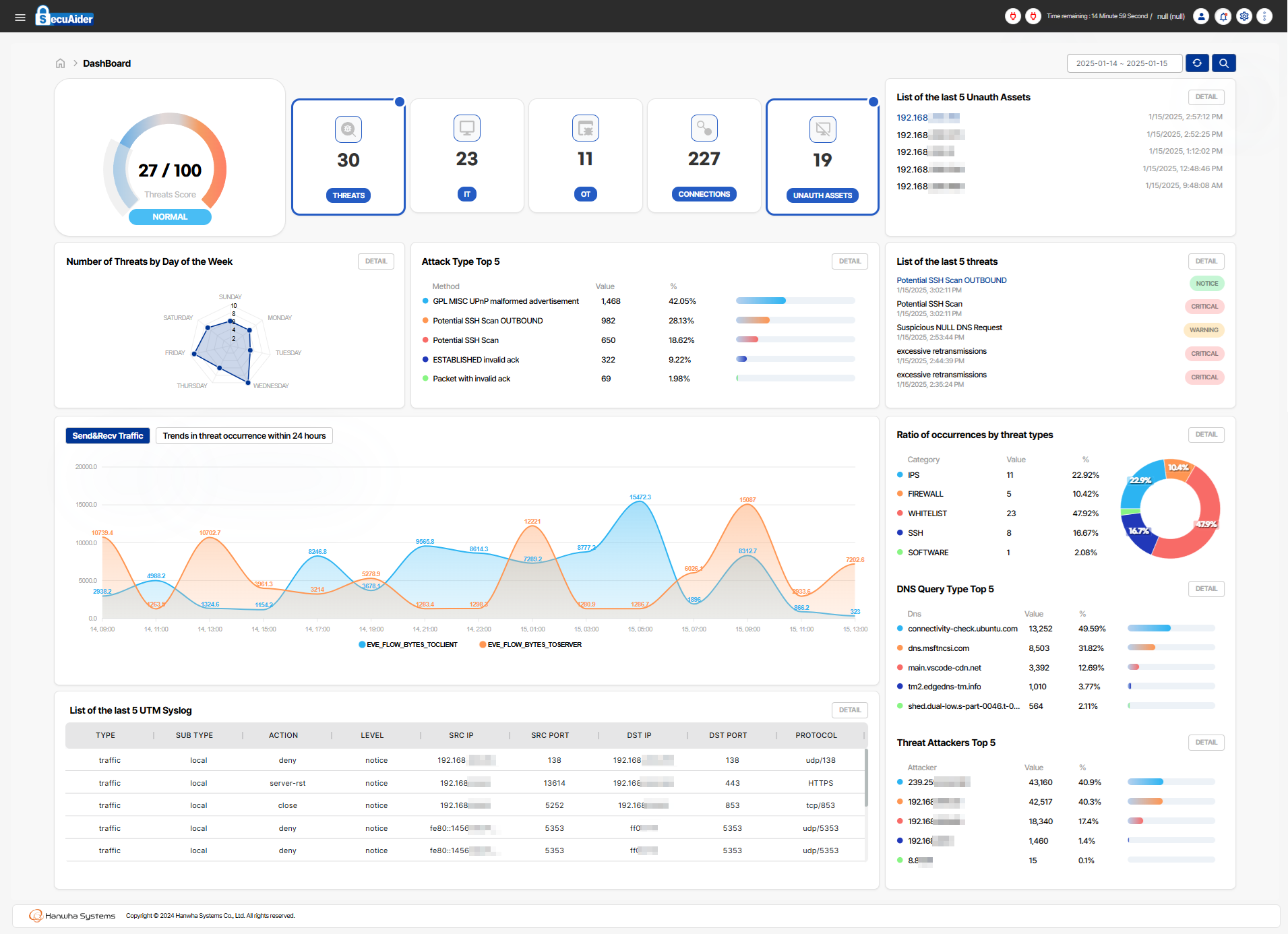Switch to Trends in threat occurrence tab
1288x934 pixels.
244,436
